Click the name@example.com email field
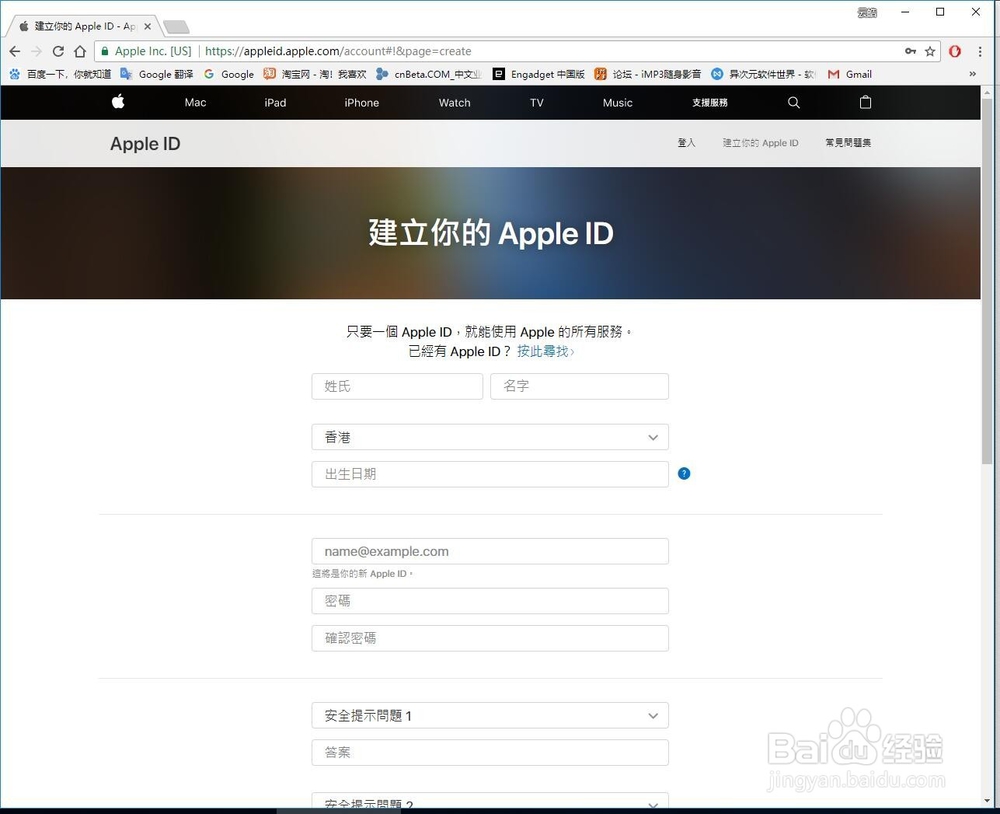 pos(490,551)
